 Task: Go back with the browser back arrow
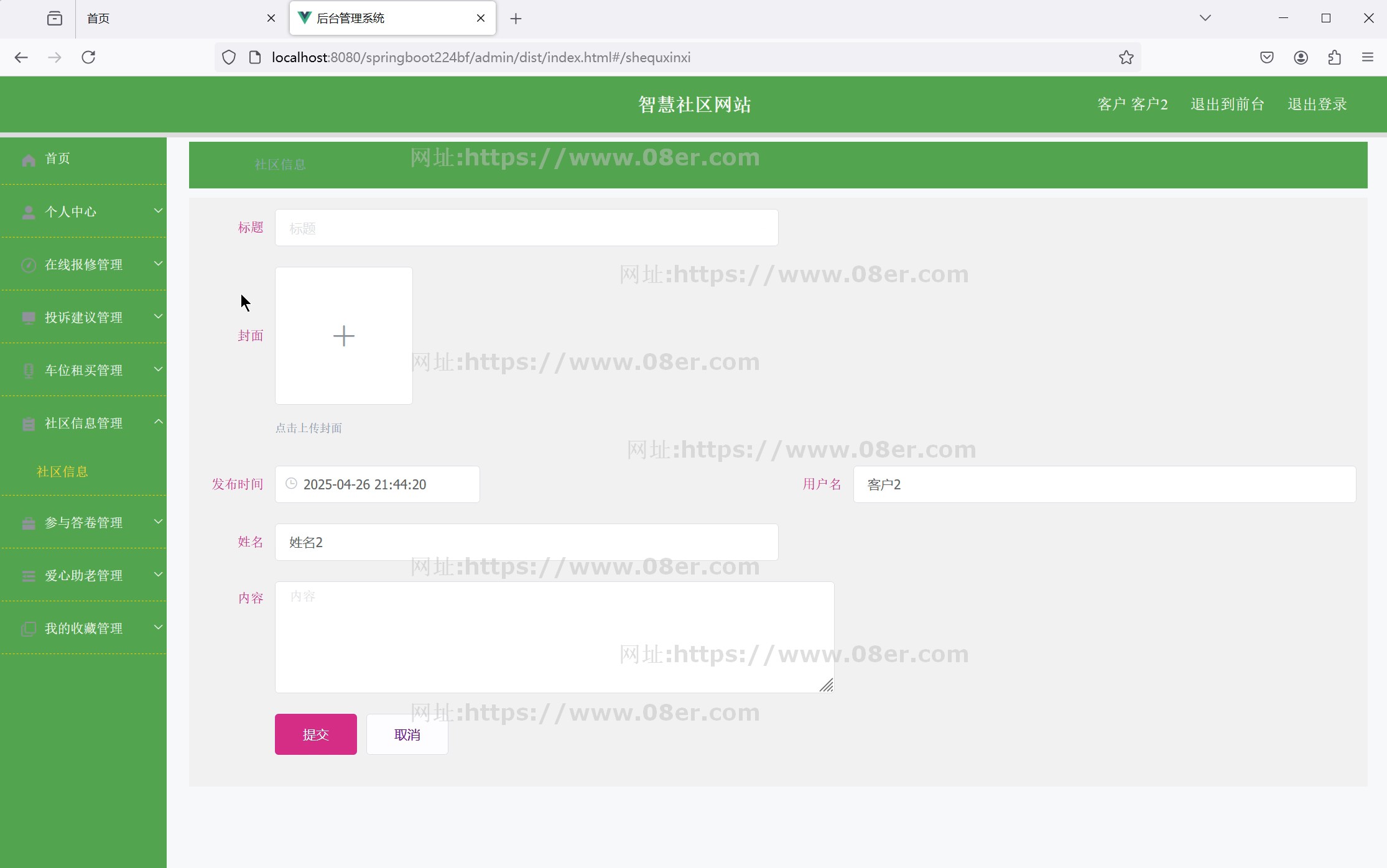(21, 57)
